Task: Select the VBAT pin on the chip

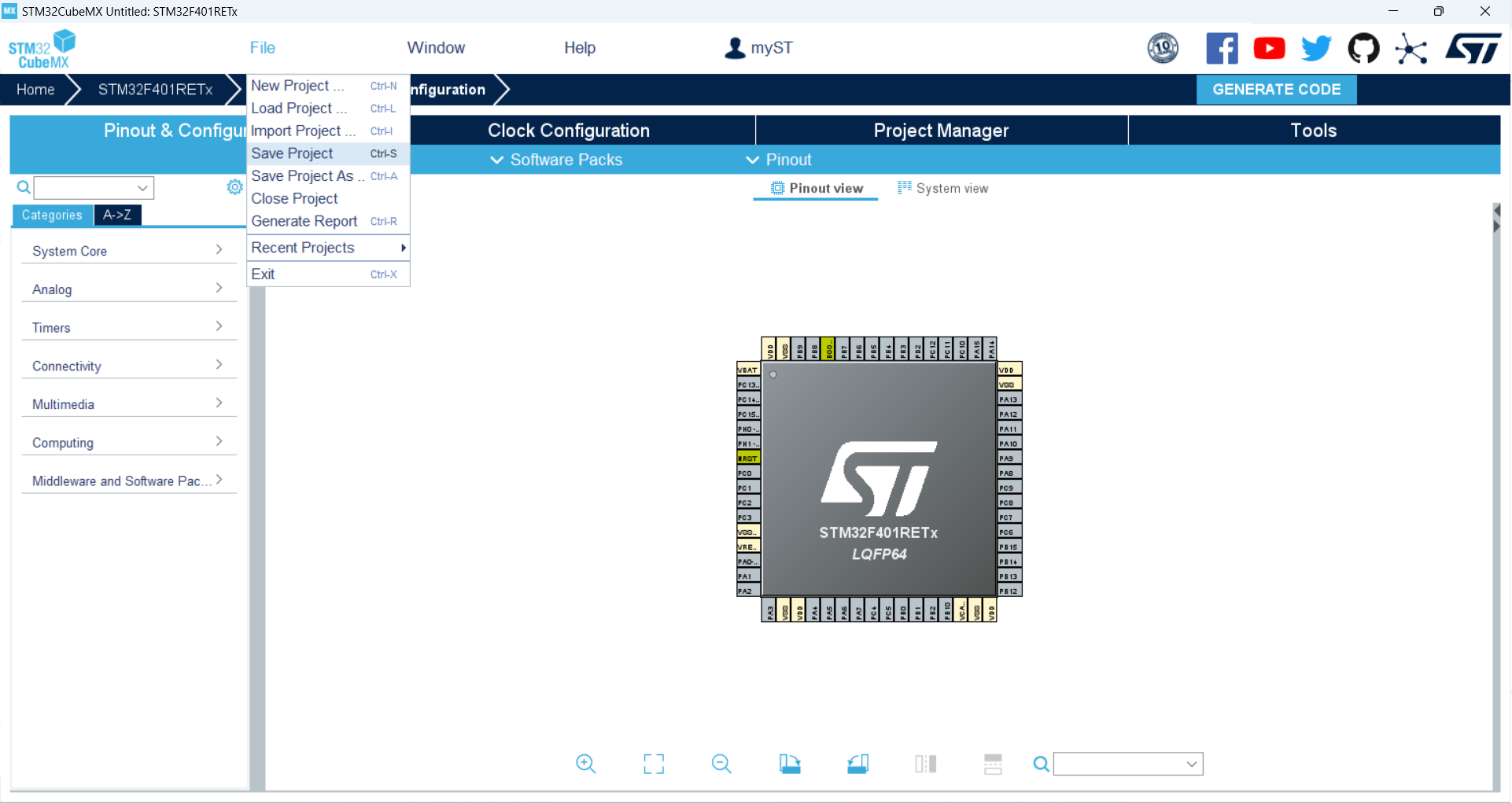Action: pos(747,370)
